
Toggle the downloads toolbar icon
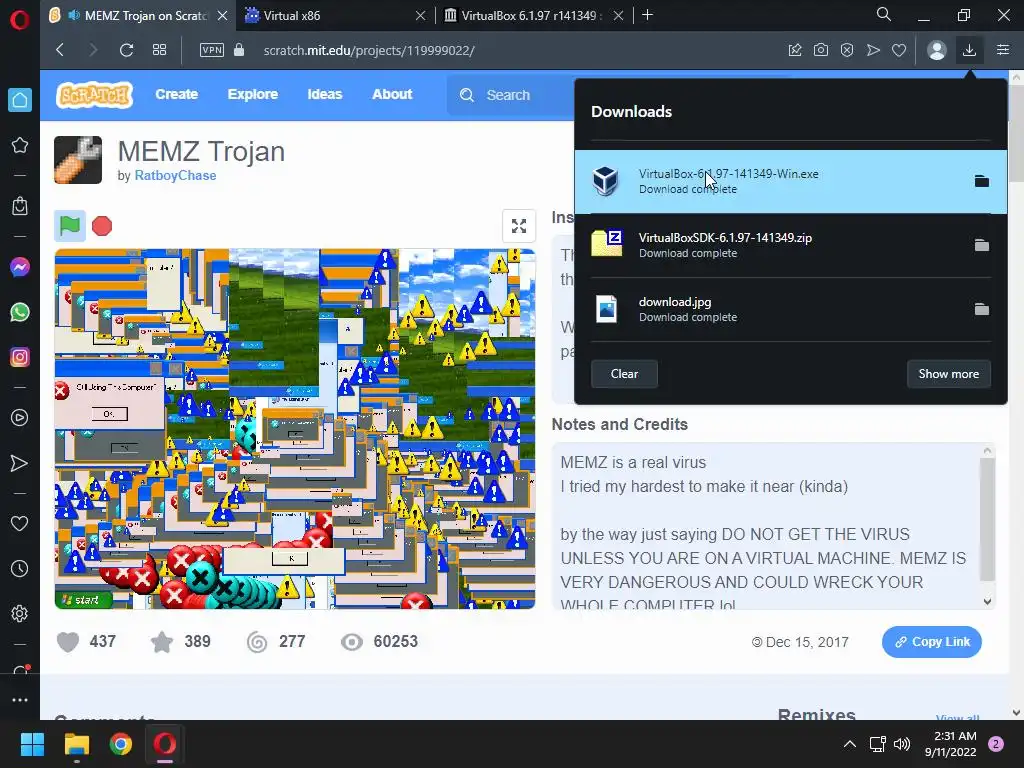970,50
